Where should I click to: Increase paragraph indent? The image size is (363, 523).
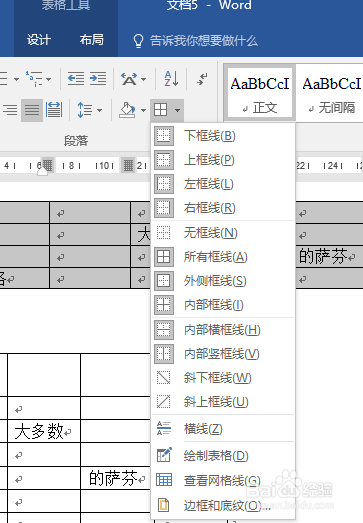(98, 79)
